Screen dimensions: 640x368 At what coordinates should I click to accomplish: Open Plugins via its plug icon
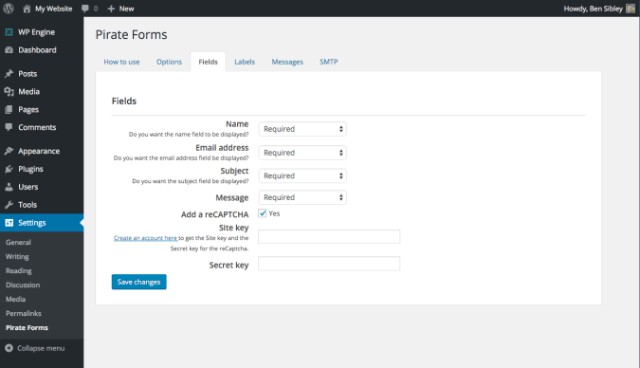pyautogui.click(x=9, y=169)
